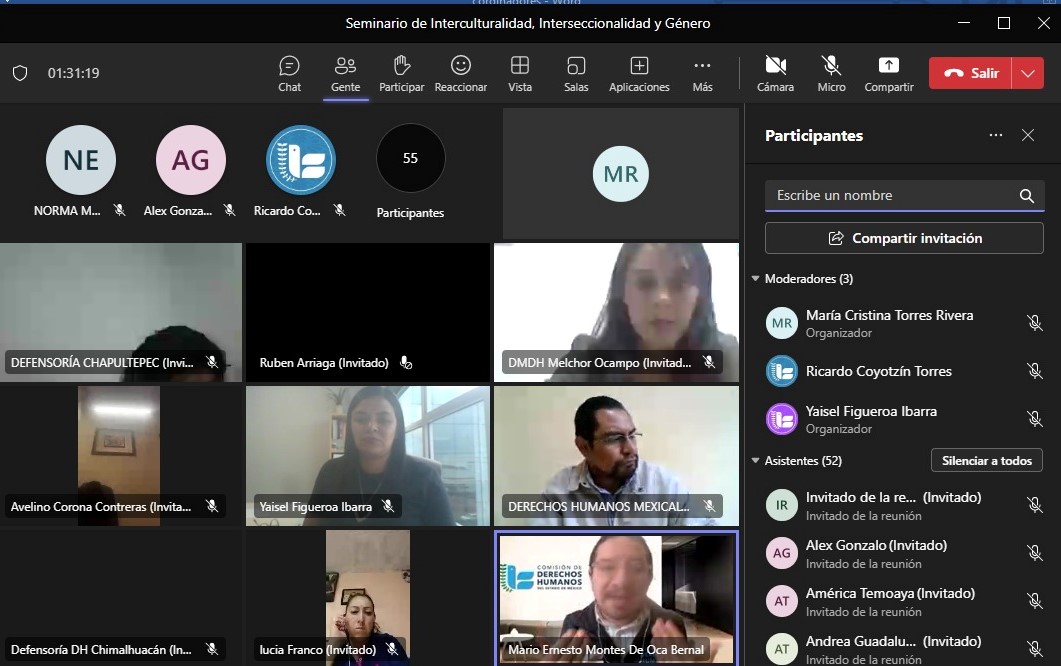
Task: Click AG avatar of Alex Gonza...
Action: click(191, 160)
